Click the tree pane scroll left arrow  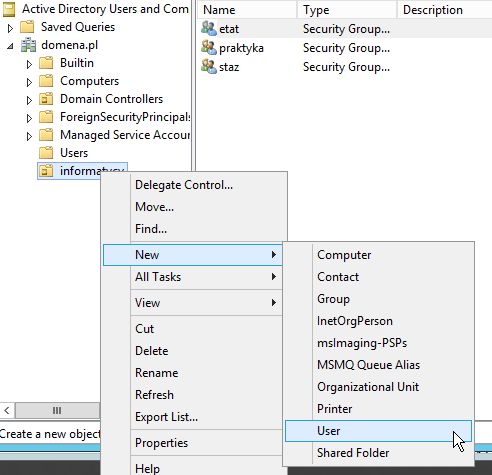point(7,410)
